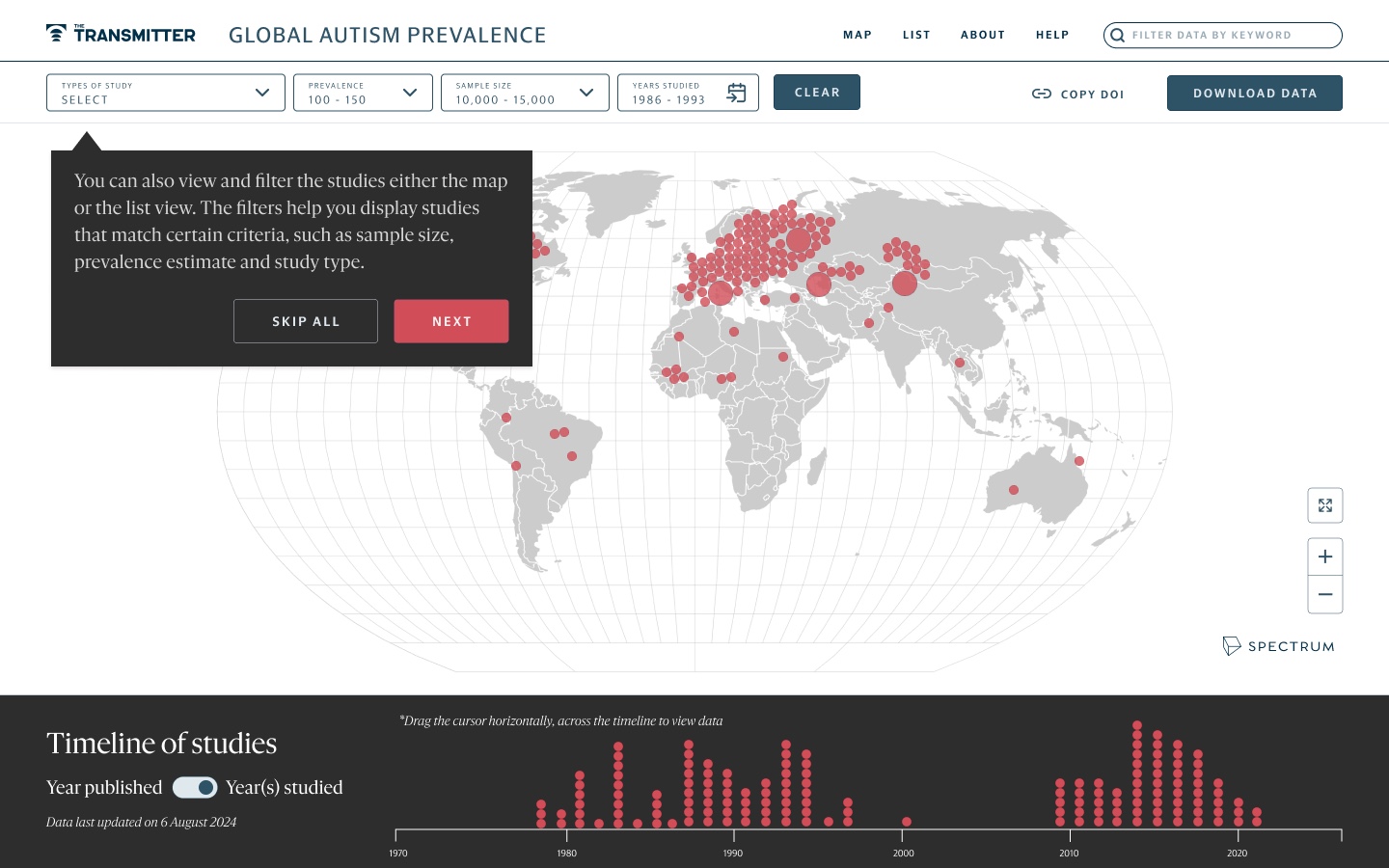Viewport: 1389px width, 868px height.
Task: Click the Copy DOI text link
Action: 1092,95
